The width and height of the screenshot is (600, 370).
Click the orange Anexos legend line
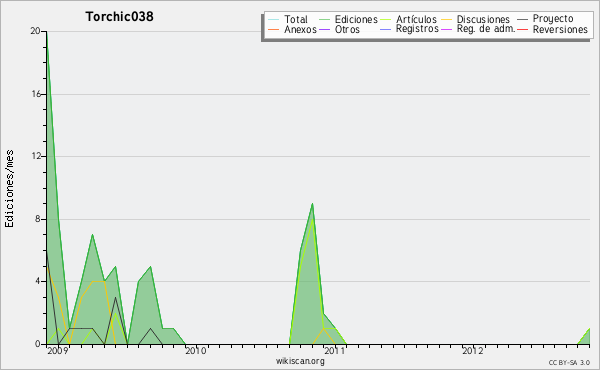274,29
